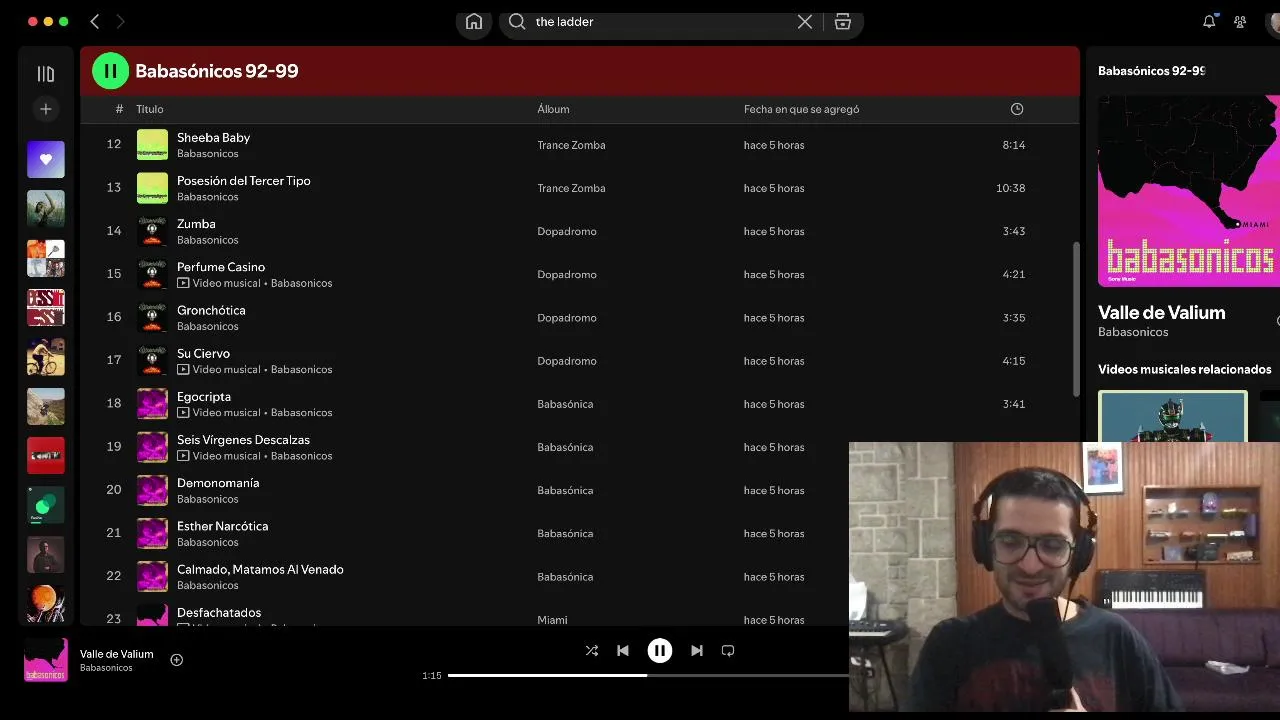Open Valle de Valium title in right panel

point(1161,313)
